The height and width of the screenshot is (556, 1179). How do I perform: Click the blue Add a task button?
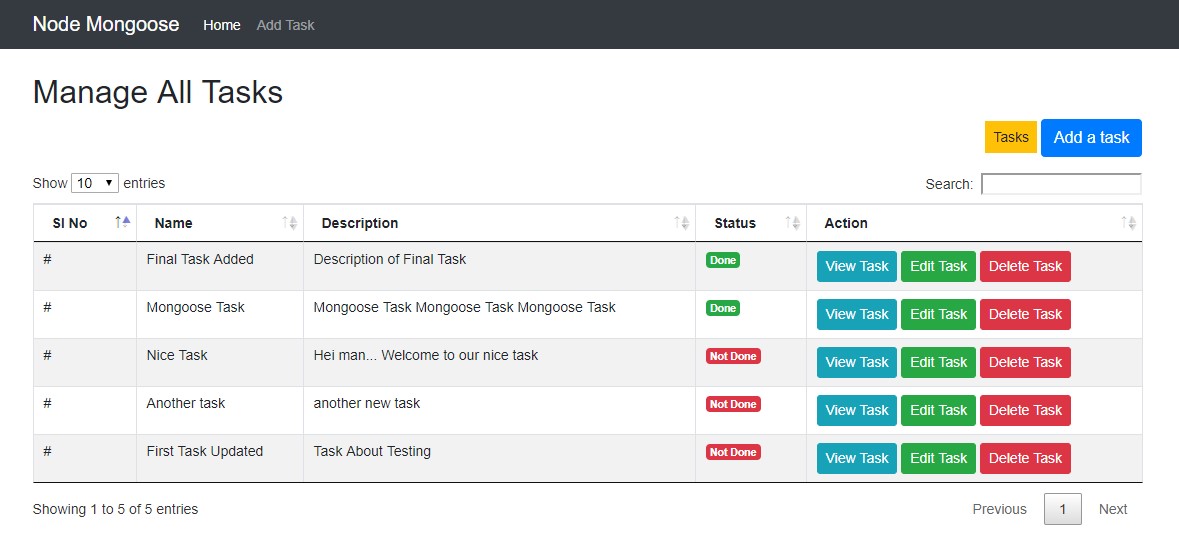pos(1091,138)
